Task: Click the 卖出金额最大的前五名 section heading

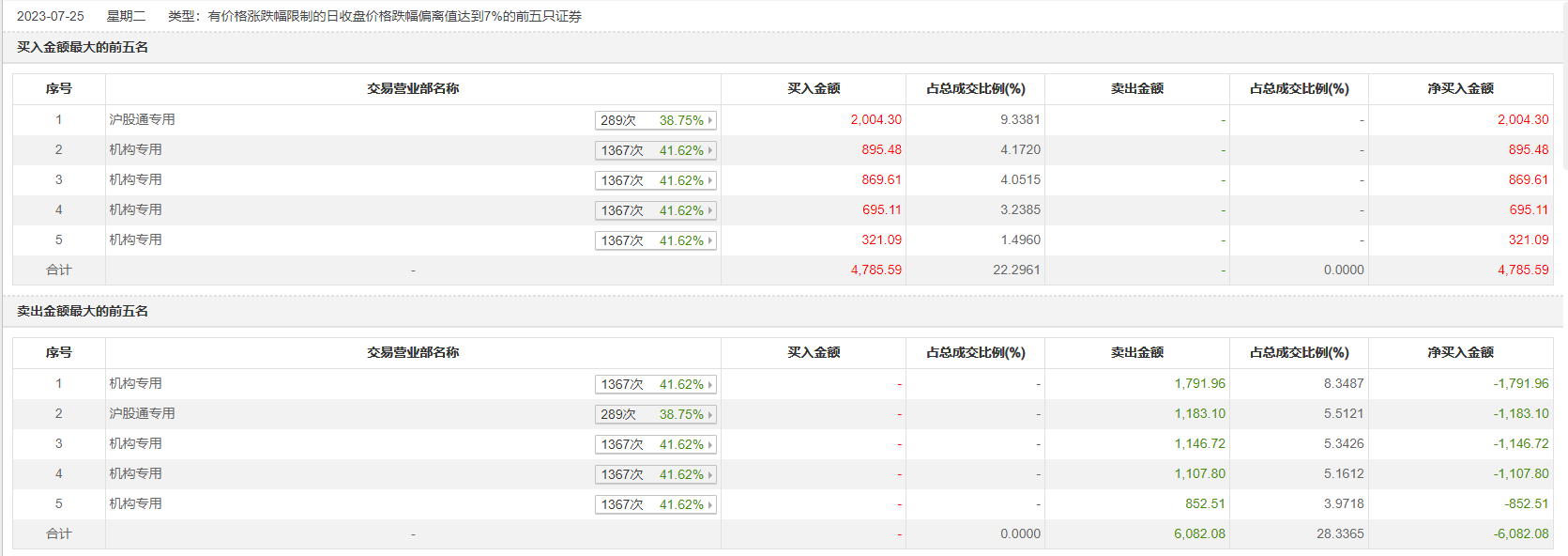Action: coord(83,311)
